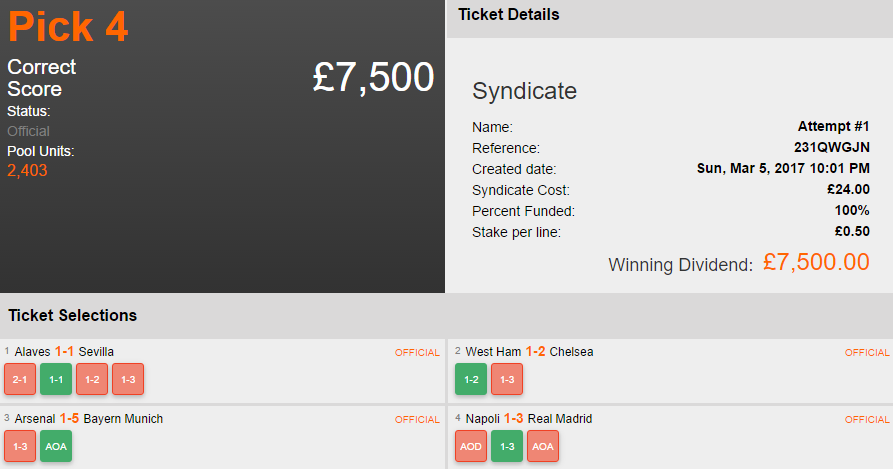Select the green 1-3 chip under Napoli v Real Madrid
893x469 pixels.
pyautogui.click(x=507, y=445)
